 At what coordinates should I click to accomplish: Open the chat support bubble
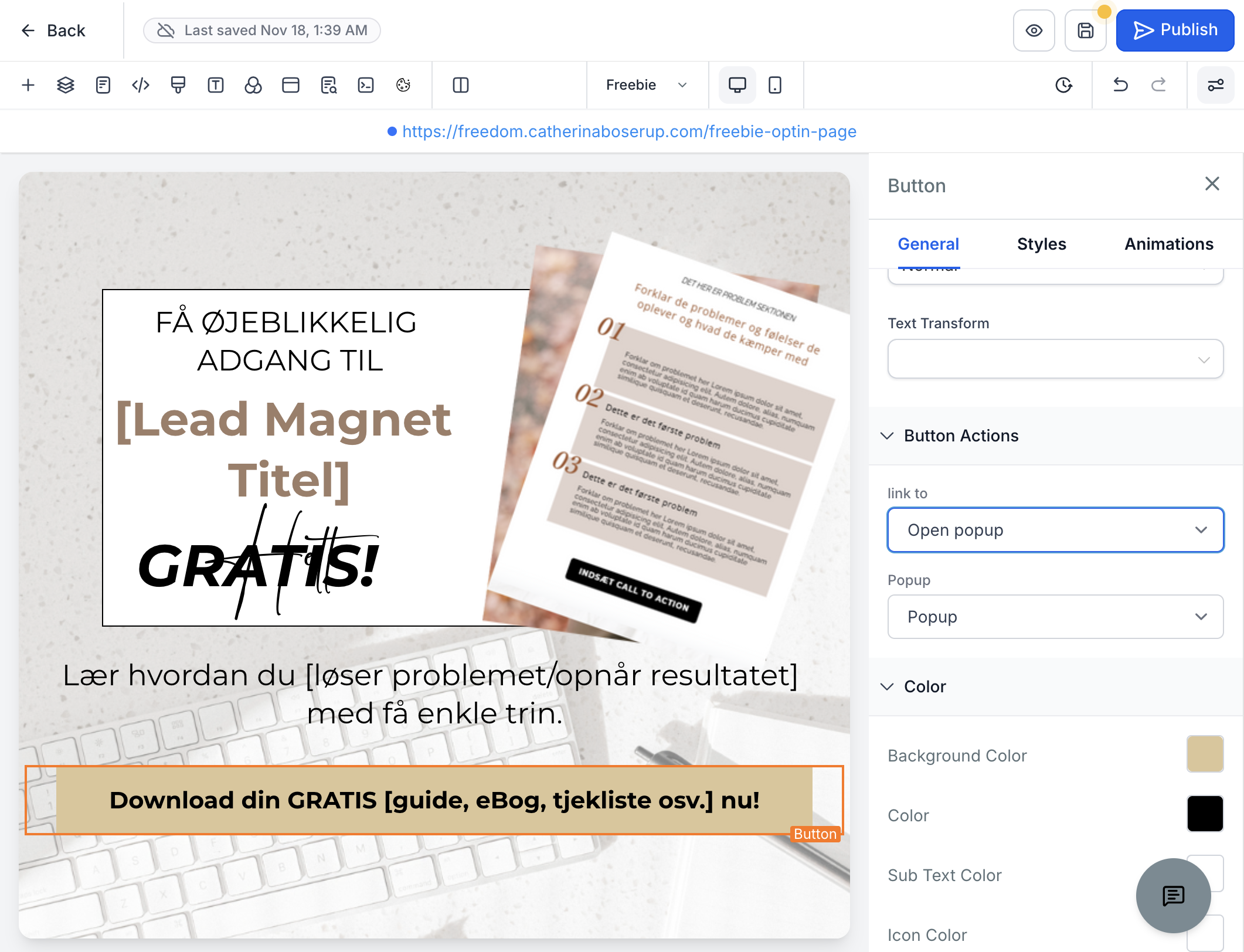(1174, 896)
